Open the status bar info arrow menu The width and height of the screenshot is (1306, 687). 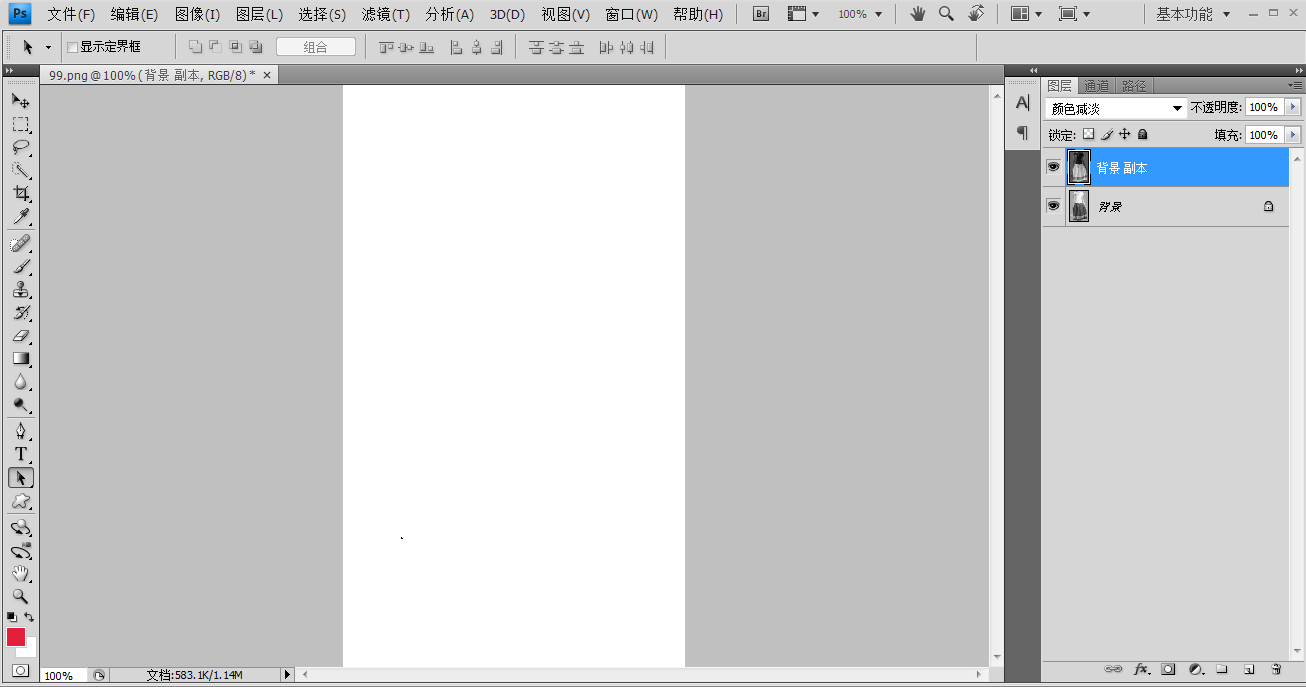[x=288, y=675]
